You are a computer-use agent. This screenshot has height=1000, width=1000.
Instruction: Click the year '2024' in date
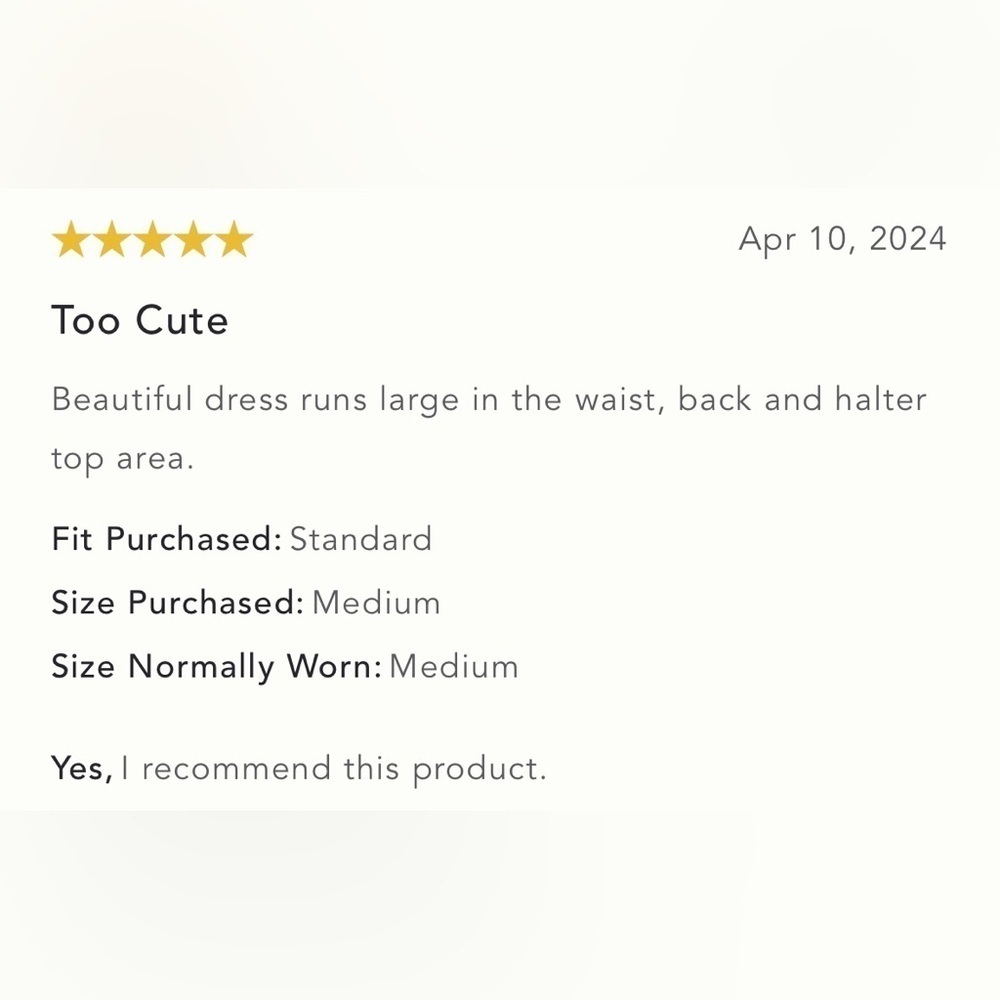click(x=908, y=239)
